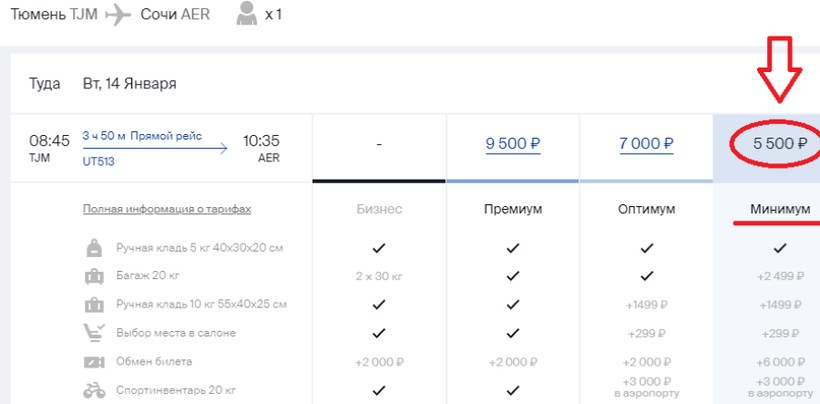The width and height of the screenshot is (820, 404).
Task: Click the passenger count person icon
Action: (243, 15)
